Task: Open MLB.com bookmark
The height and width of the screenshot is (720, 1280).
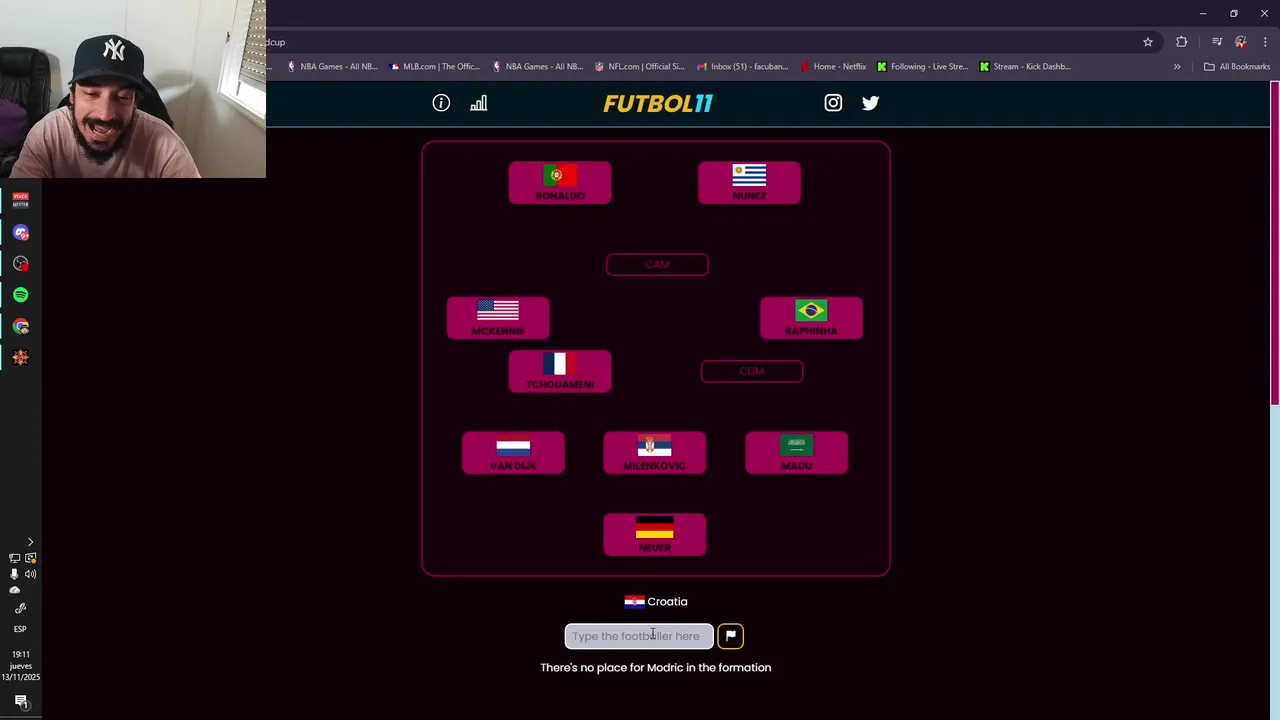Action: (434, 67)
